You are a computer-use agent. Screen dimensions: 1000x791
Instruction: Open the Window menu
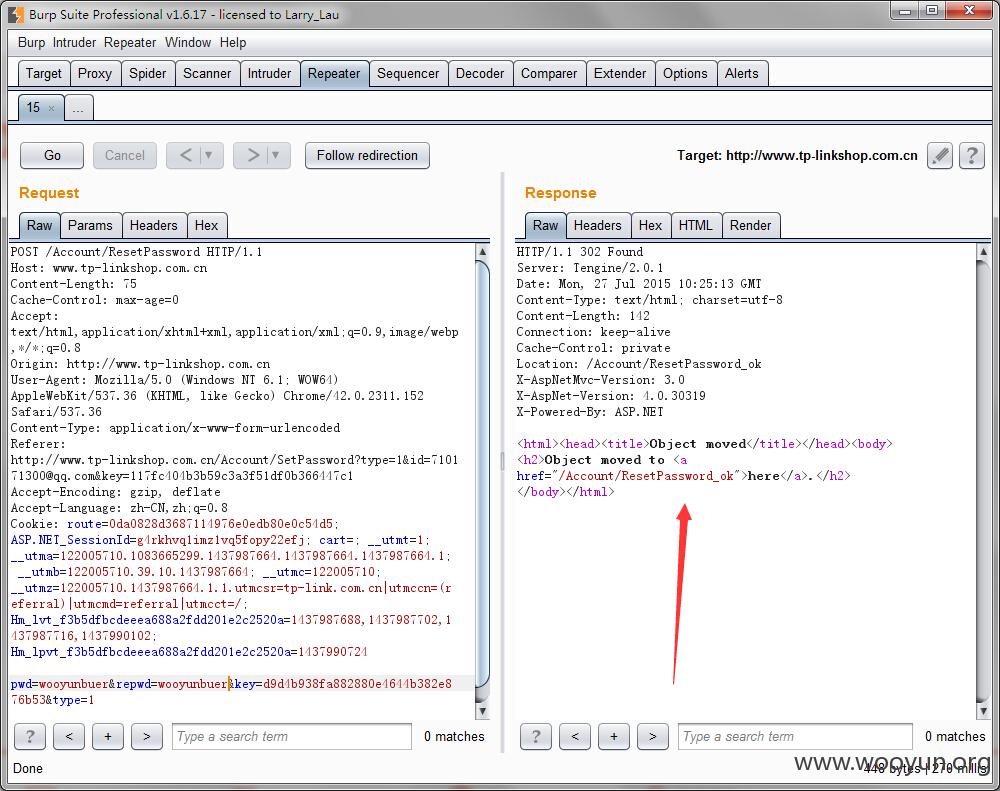(188, 43)
